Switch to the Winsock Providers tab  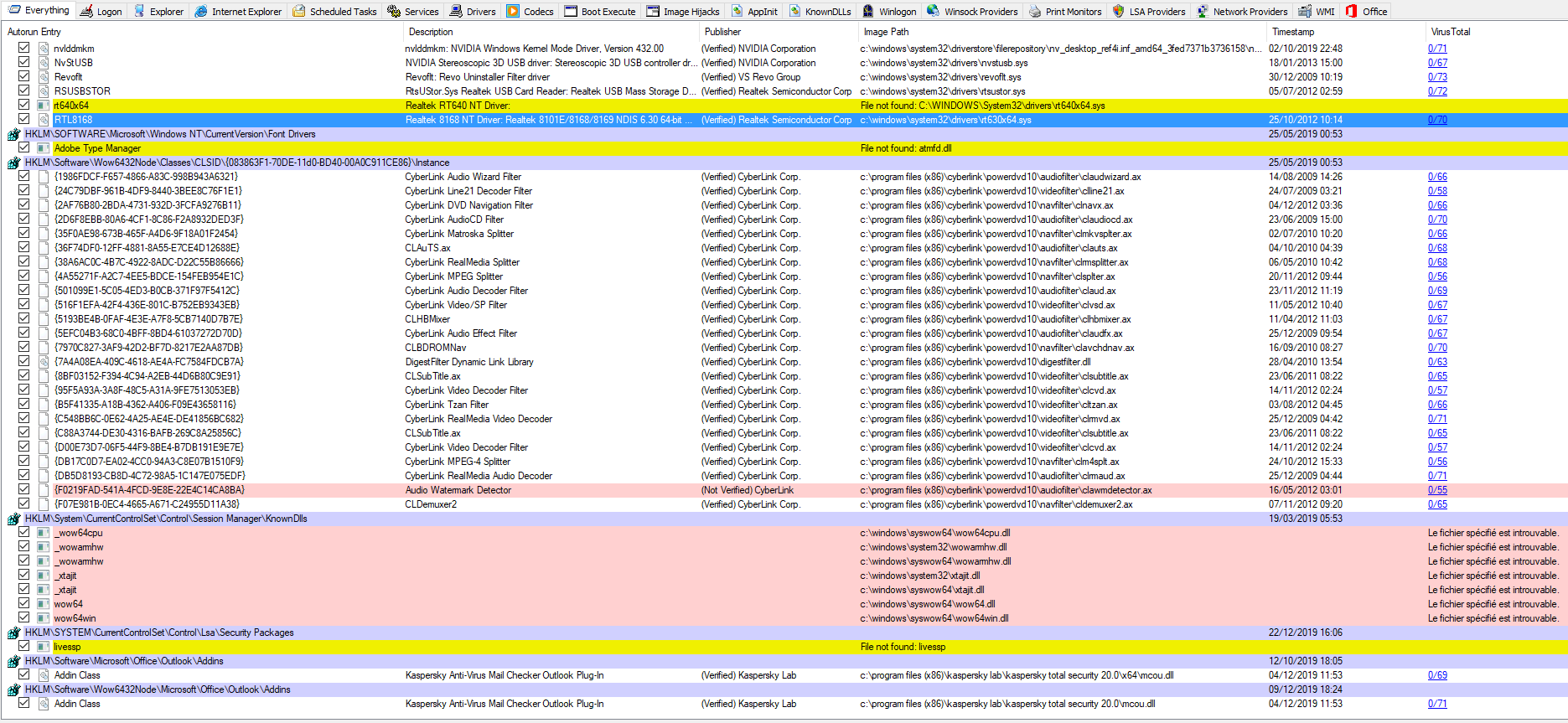pos(972,12)
